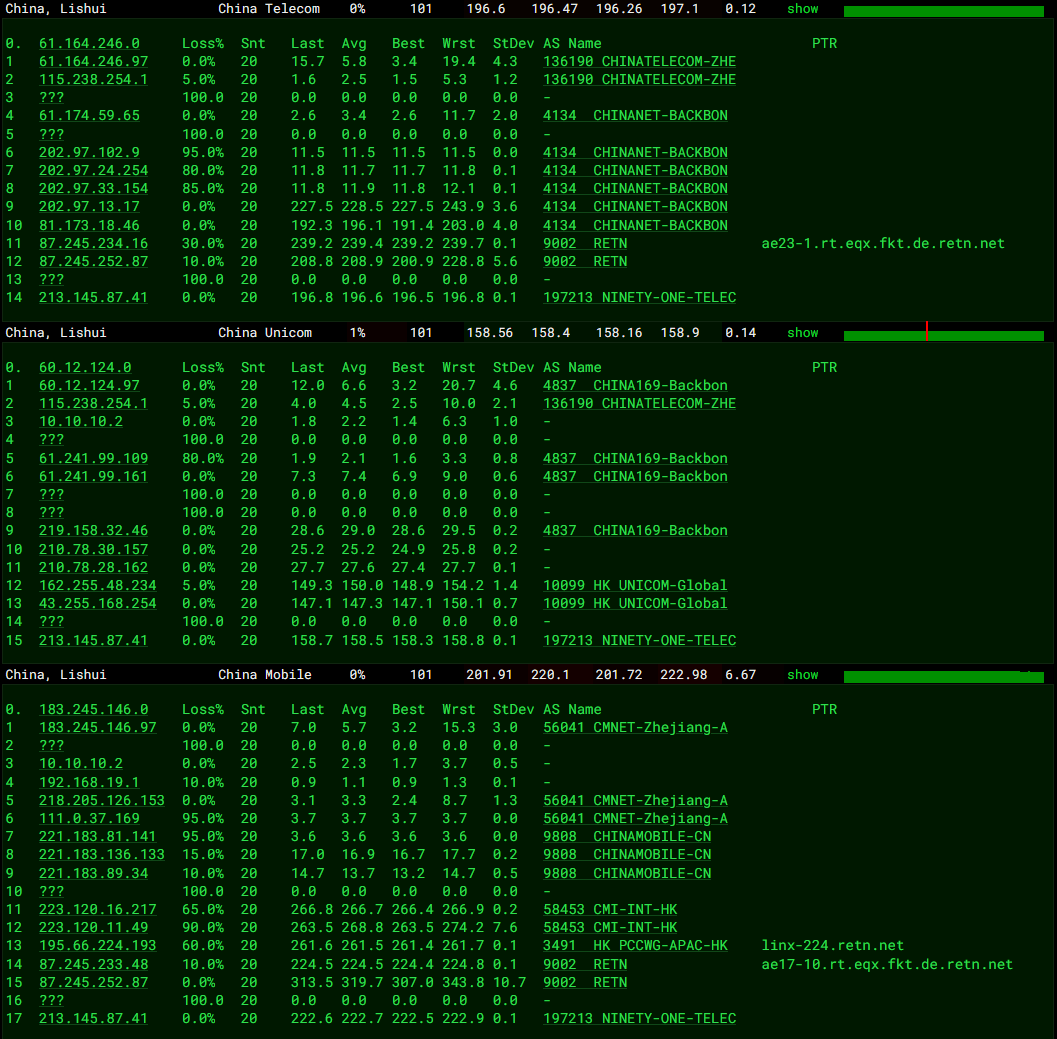Screen dimensions: 1057x1039
Task: Click the China Mobile provider label
Action: (265, 674)
